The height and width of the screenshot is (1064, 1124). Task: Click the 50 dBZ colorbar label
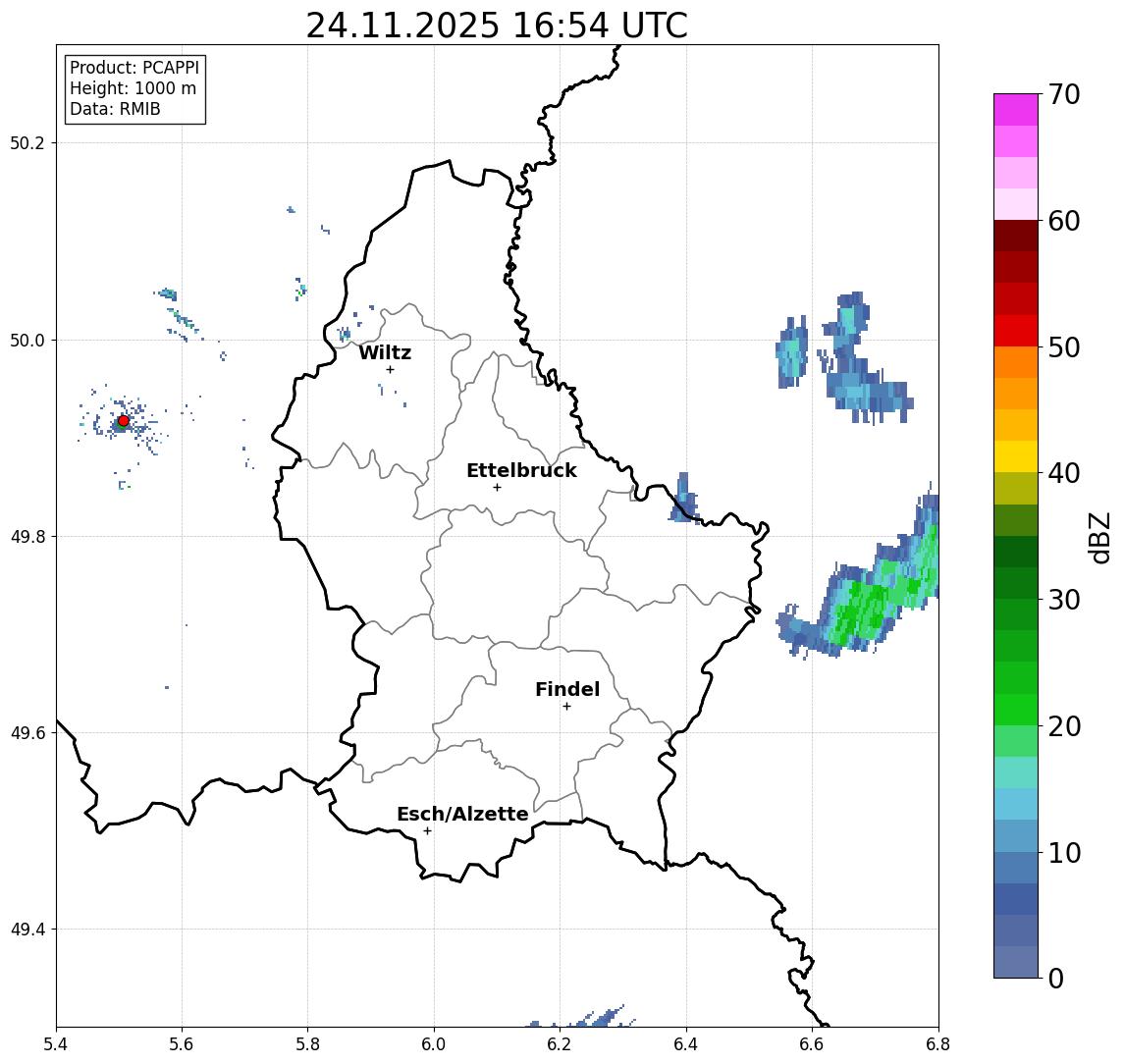coord(1064,347)
